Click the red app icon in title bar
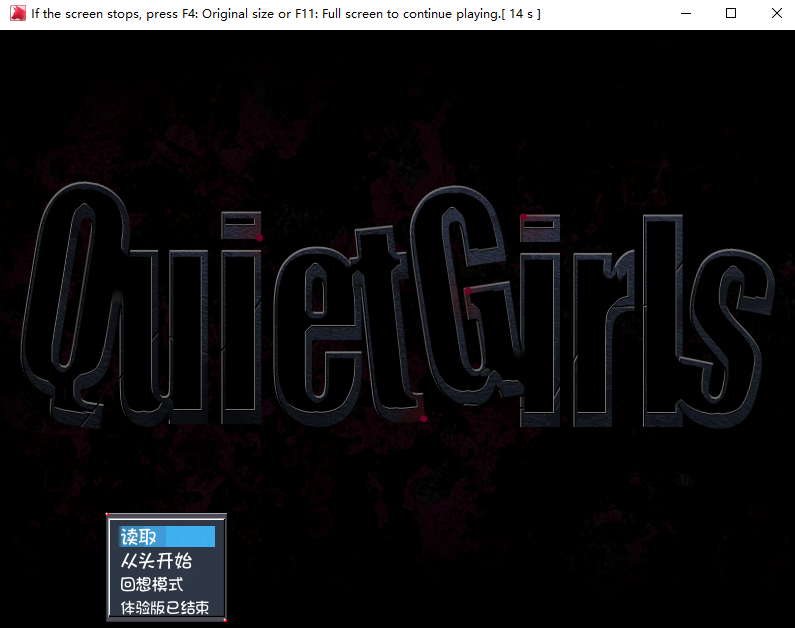795x628 pixels. point(18,13)
